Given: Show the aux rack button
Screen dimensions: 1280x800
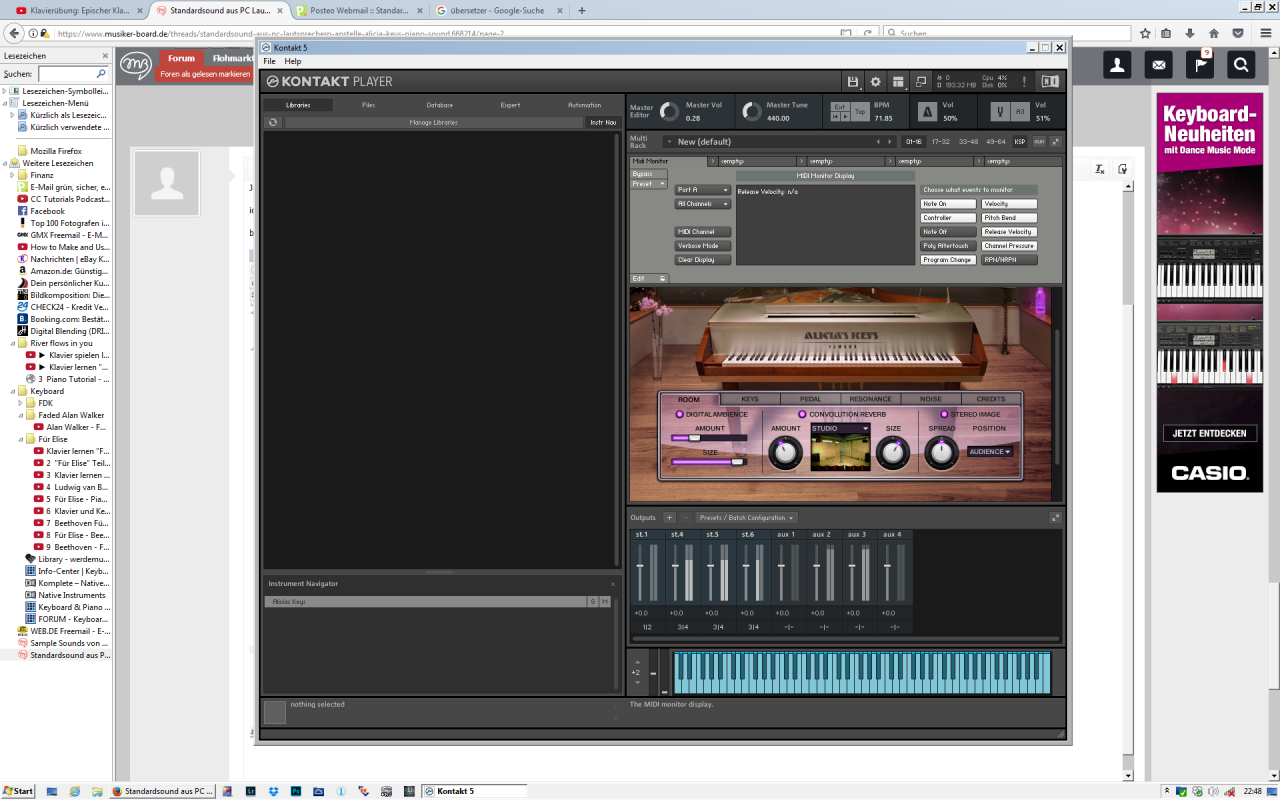Looking at the screenshot, I should tap(1038, 141).
